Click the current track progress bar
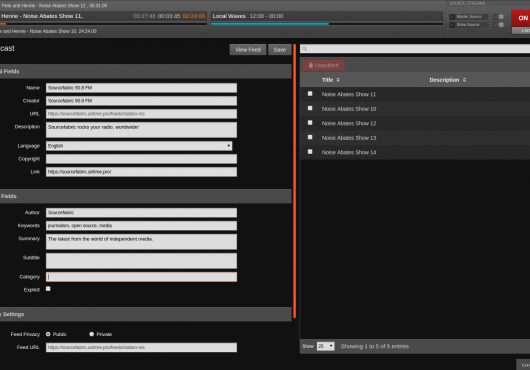The height and width of the screenshot is (370, 530). pyautogui.click(x=103, y=24)
